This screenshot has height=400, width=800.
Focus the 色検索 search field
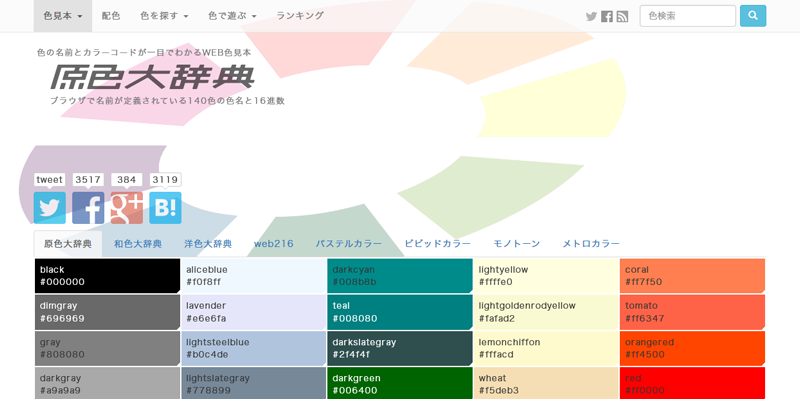pos(688,16)
